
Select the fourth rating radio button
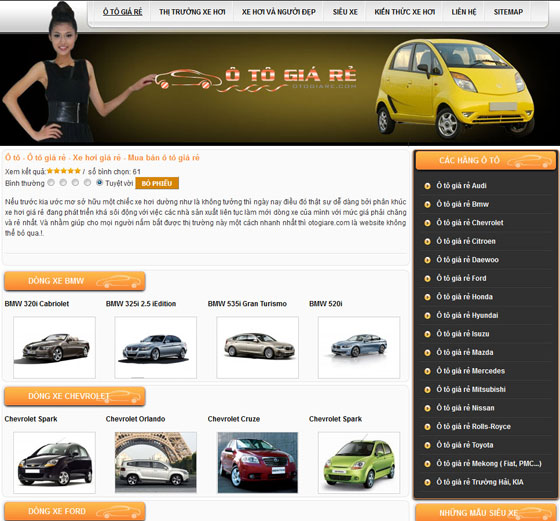[x=88, y=182]
